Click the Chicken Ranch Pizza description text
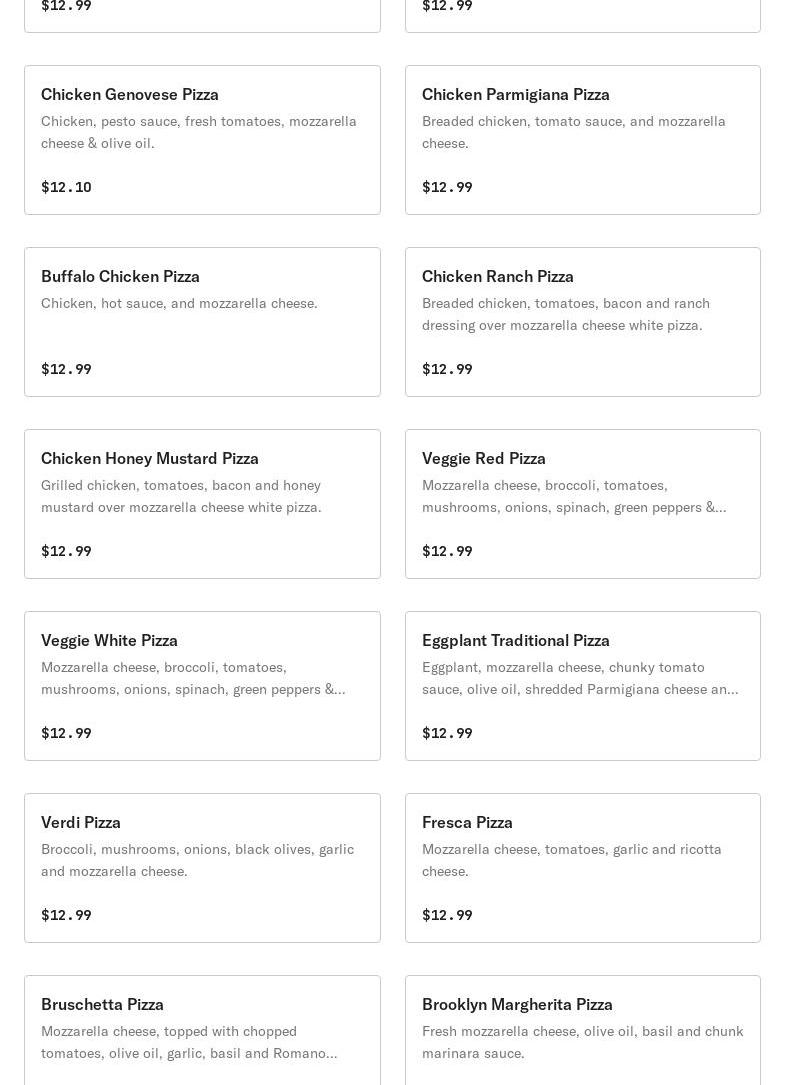 coord(565,314)
